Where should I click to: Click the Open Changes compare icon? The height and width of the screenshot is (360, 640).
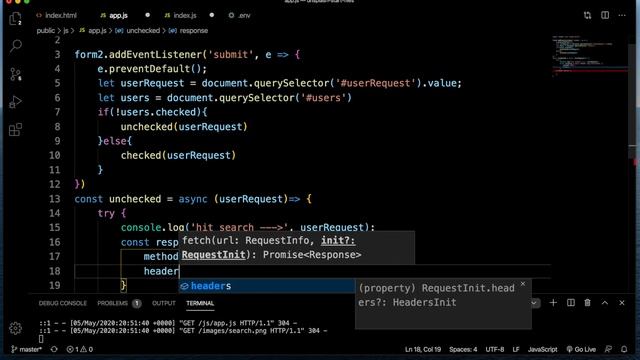(587, 16)
